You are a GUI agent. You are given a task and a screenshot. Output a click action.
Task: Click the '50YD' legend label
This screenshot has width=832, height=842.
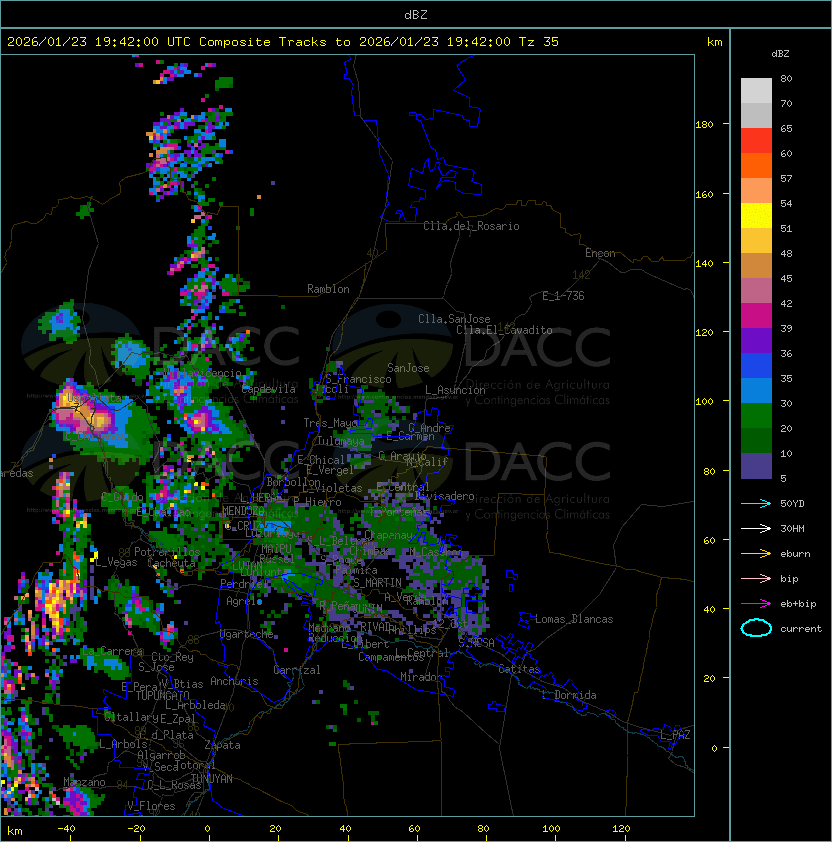coord(792,503)
